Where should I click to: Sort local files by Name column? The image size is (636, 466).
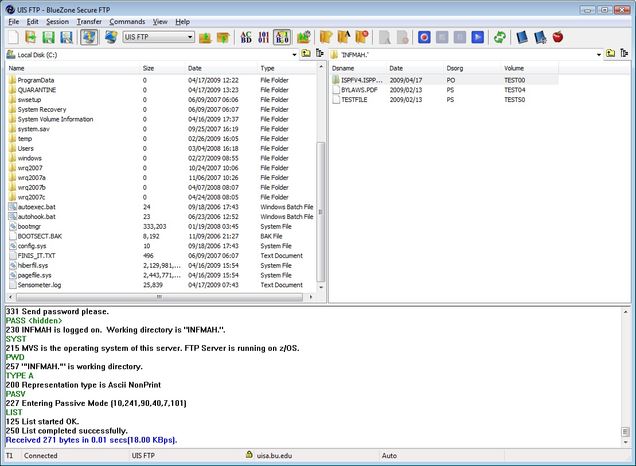(x=72, y=68)
